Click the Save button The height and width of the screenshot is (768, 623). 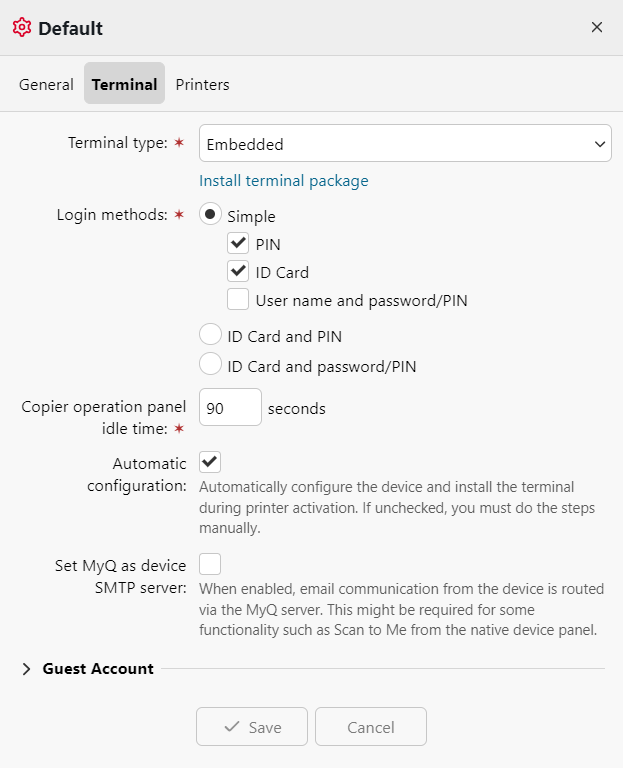point(252,727)
